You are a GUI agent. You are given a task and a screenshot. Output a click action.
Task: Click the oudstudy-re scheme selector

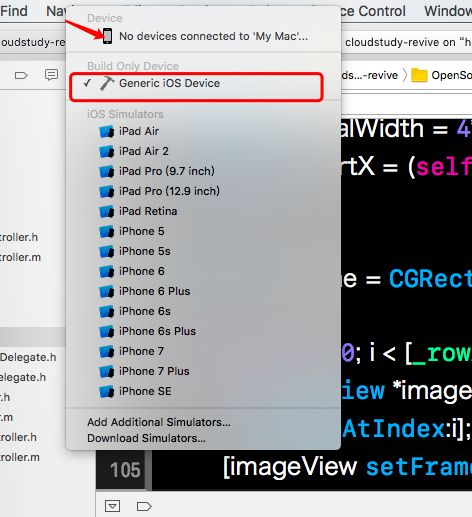pos(33,42)
